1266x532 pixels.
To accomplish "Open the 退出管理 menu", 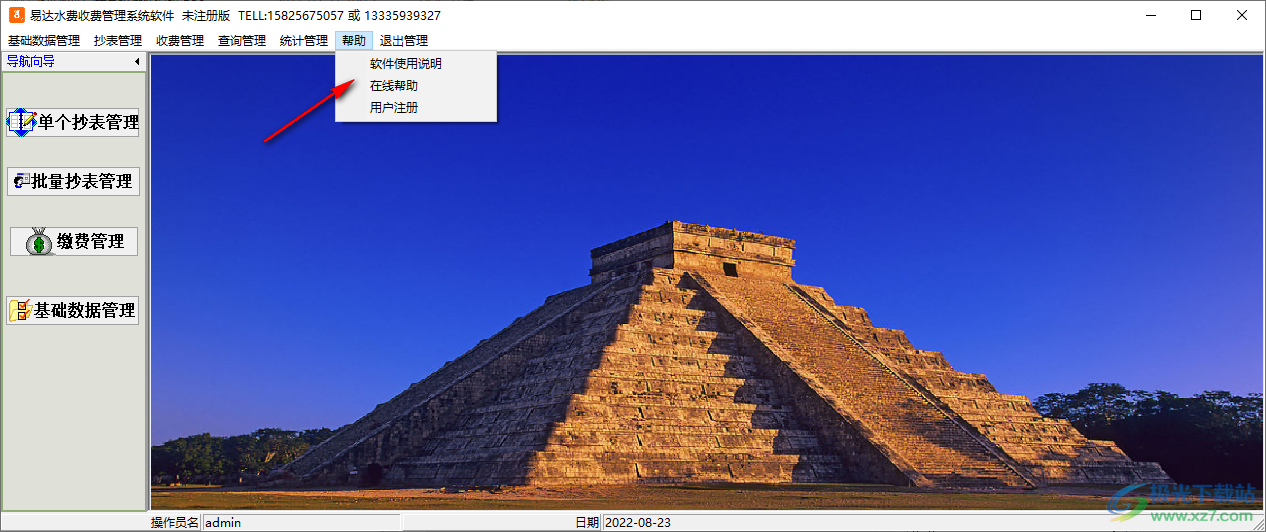I will [404, 41].
